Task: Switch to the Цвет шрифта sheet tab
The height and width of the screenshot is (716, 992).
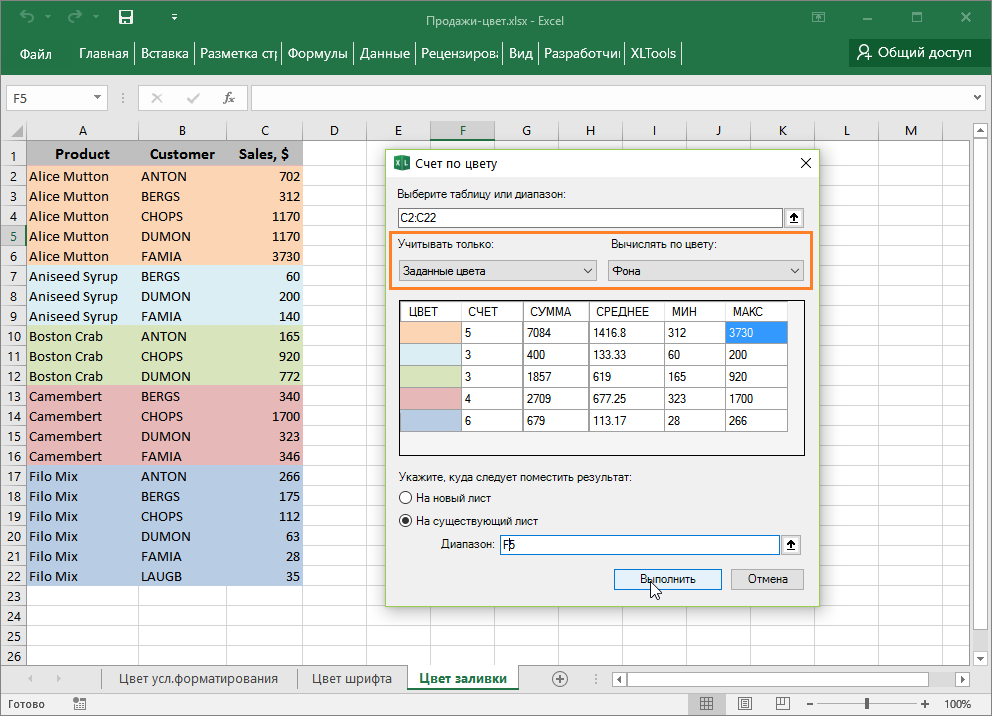Action: [x=351, y=678]
